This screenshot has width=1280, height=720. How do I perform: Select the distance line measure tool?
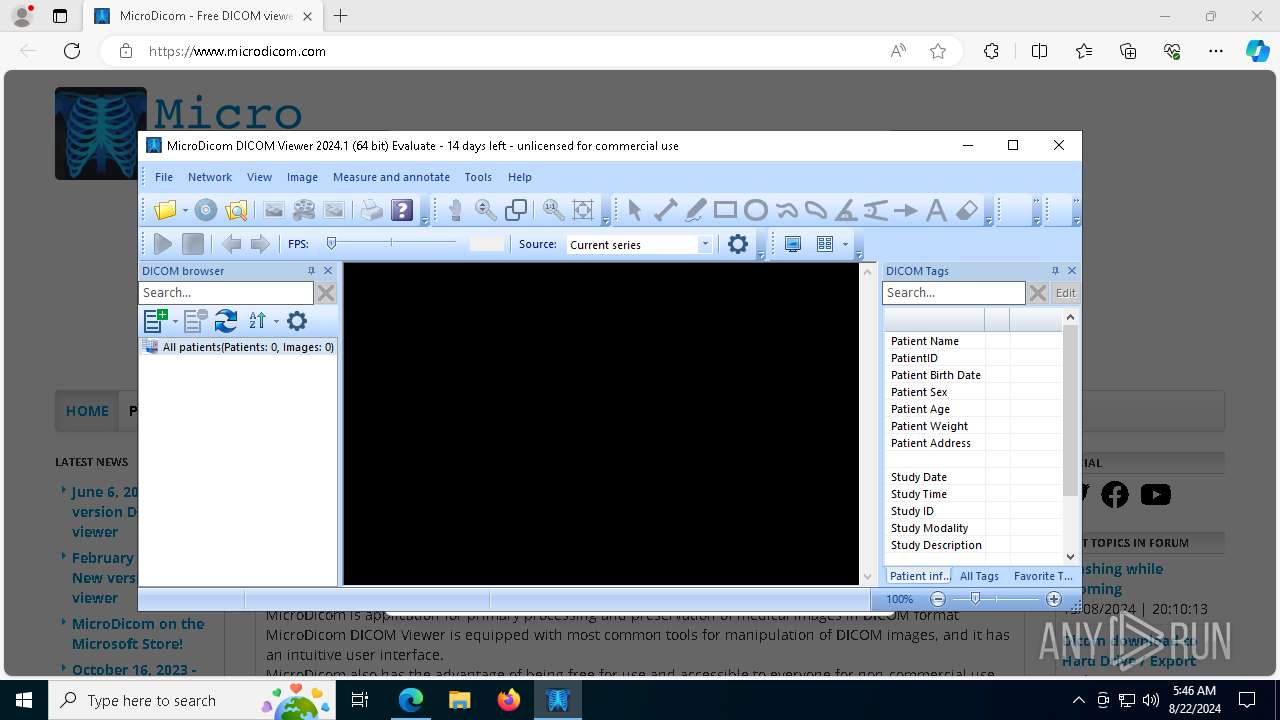coord(665,210)
